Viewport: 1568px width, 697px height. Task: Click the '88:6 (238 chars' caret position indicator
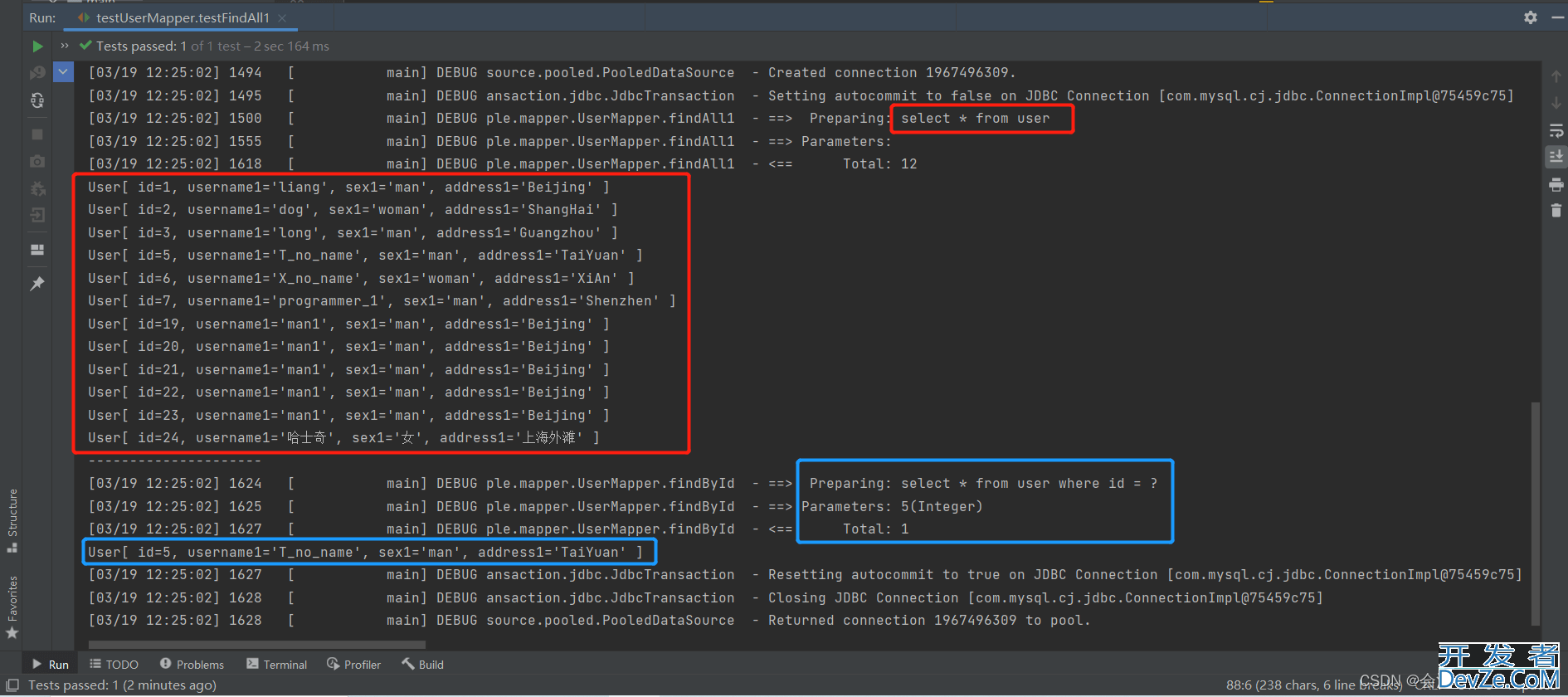click(x=1313, y=685)
